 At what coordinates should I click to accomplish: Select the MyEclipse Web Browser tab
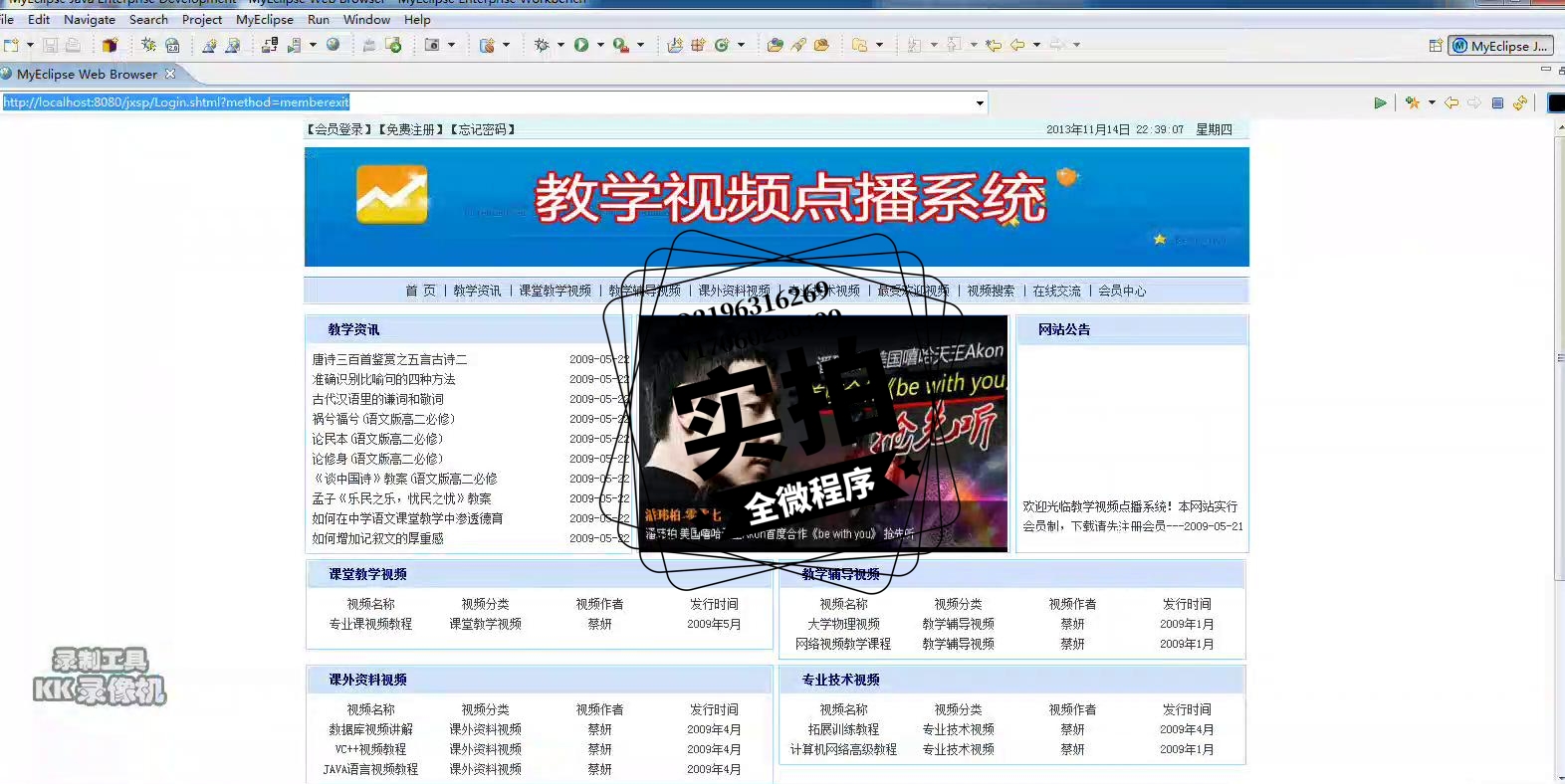point(87,74)
